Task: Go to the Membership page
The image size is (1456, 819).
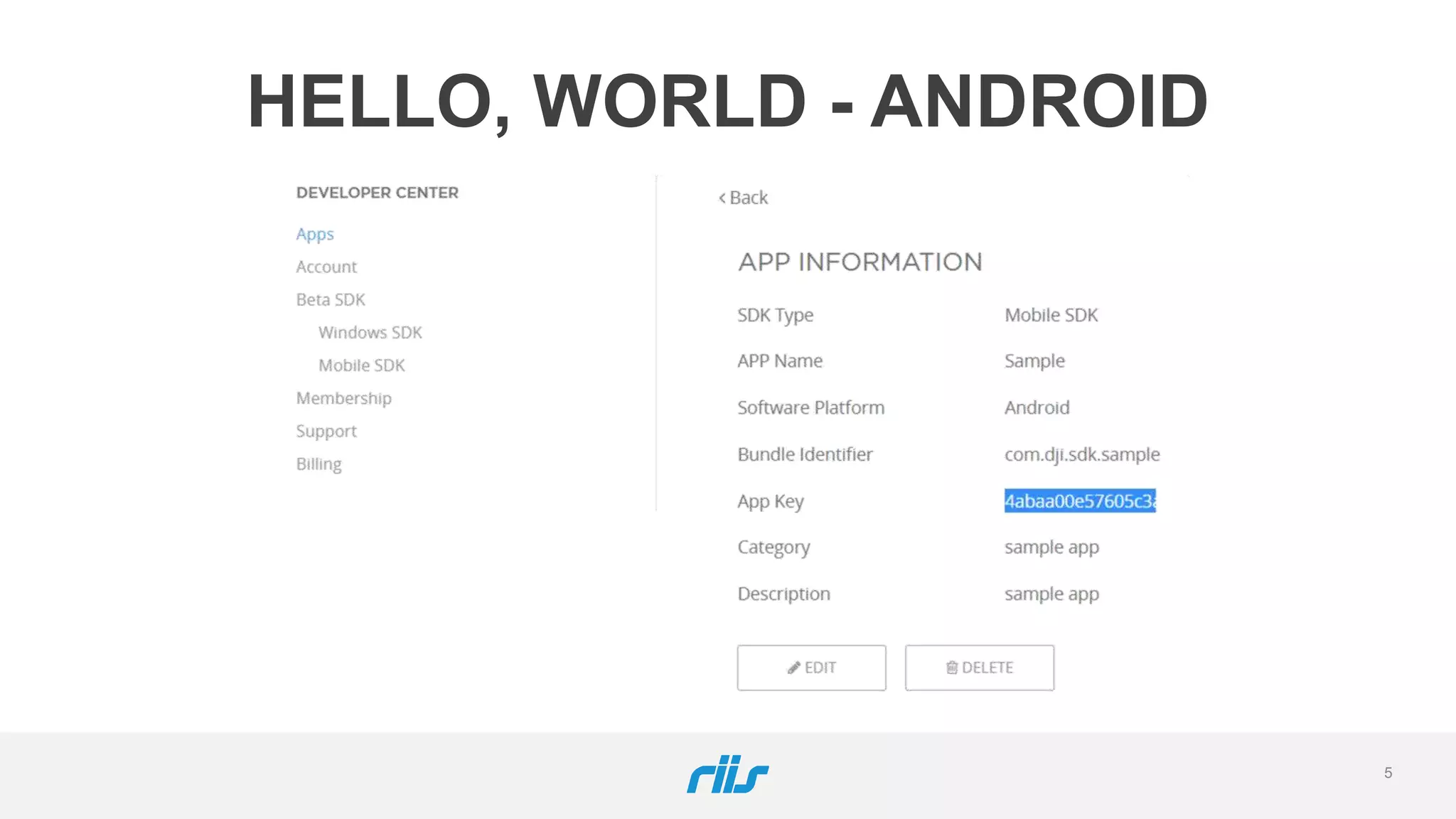Action: tap(343, 398)
